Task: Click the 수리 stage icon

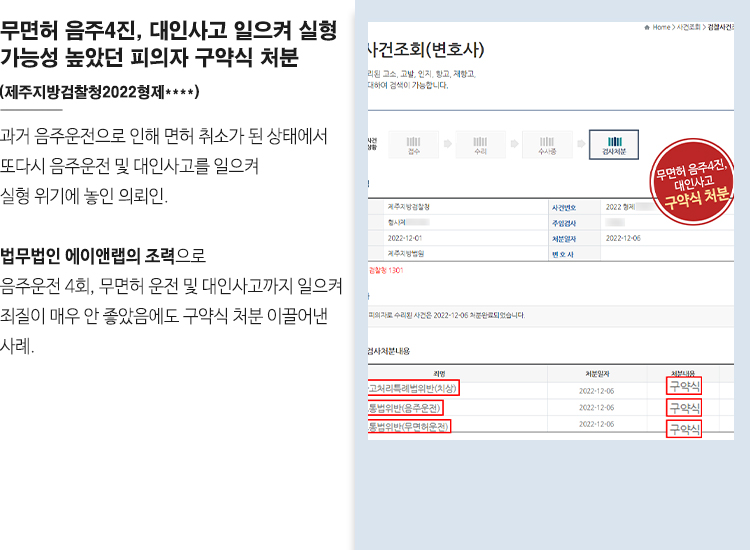Action: 480,146
